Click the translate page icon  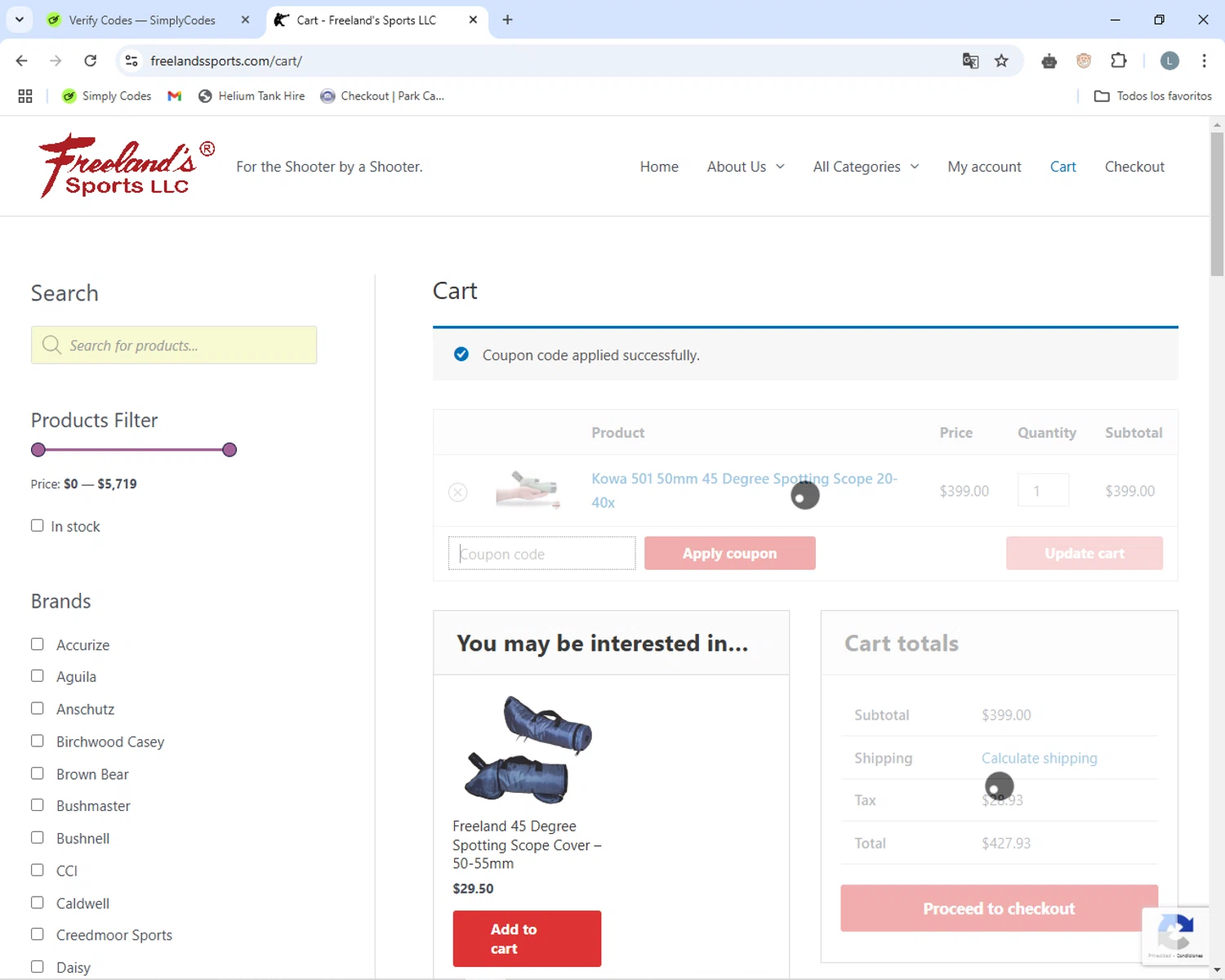point(970,60)
